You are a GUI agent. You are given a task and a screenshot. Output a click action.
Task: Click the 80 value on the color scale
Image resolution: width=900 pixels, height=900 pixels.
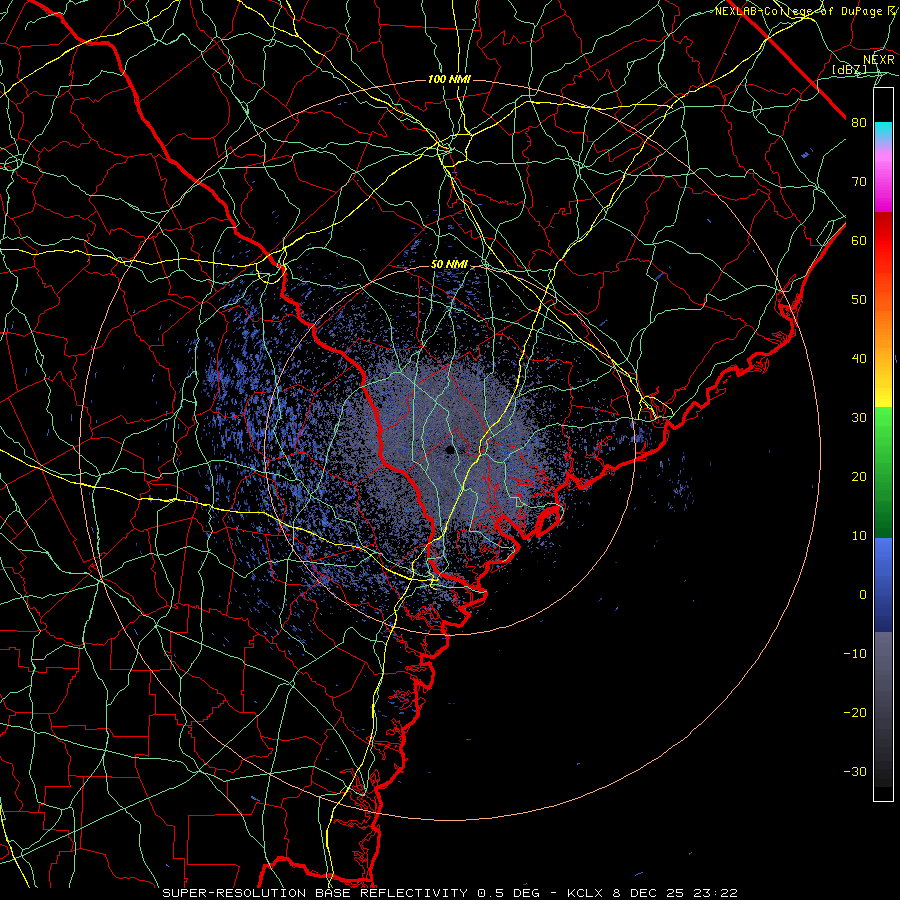(859, 123)
